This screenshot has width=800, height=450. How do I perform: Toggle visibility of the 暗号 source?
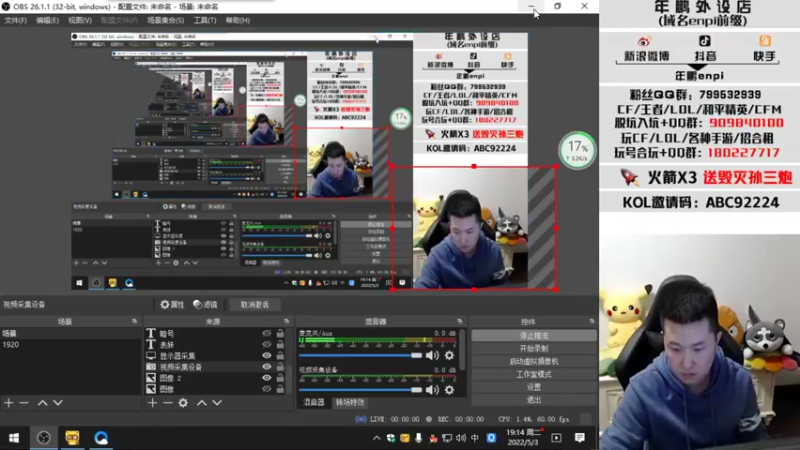tap(267, 333)
